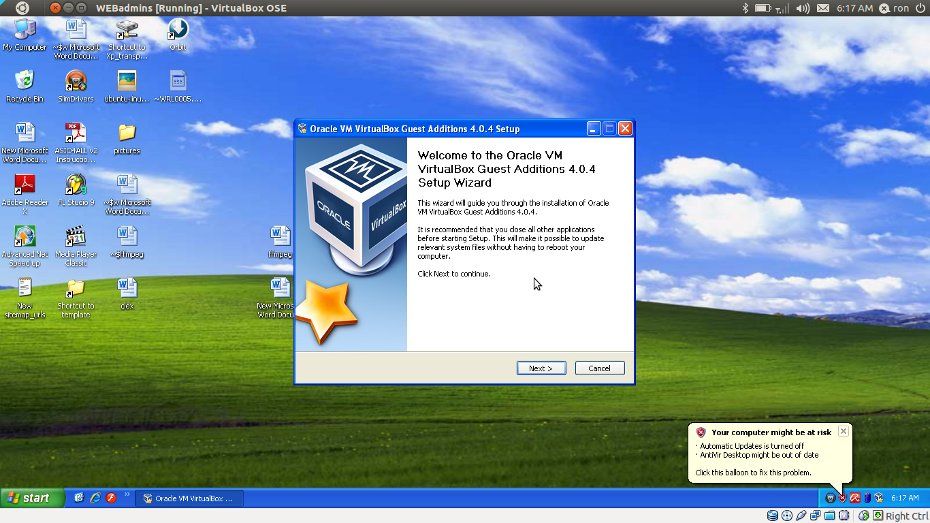930x523 pixels.
Task: Open the Ubuntu battery indicator menu
Action: click(x=763, y=8)
